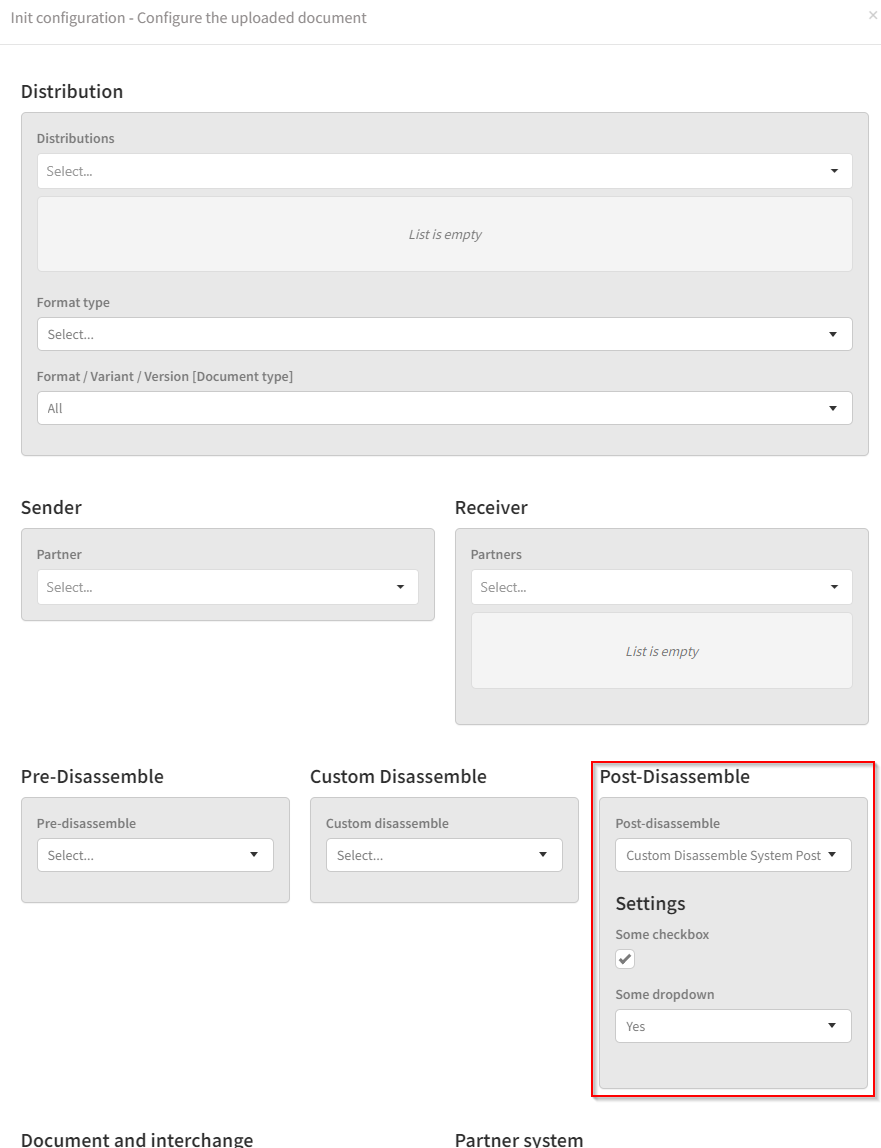Click the Sender Partner dropdown caret arrow

coord(400,587)
